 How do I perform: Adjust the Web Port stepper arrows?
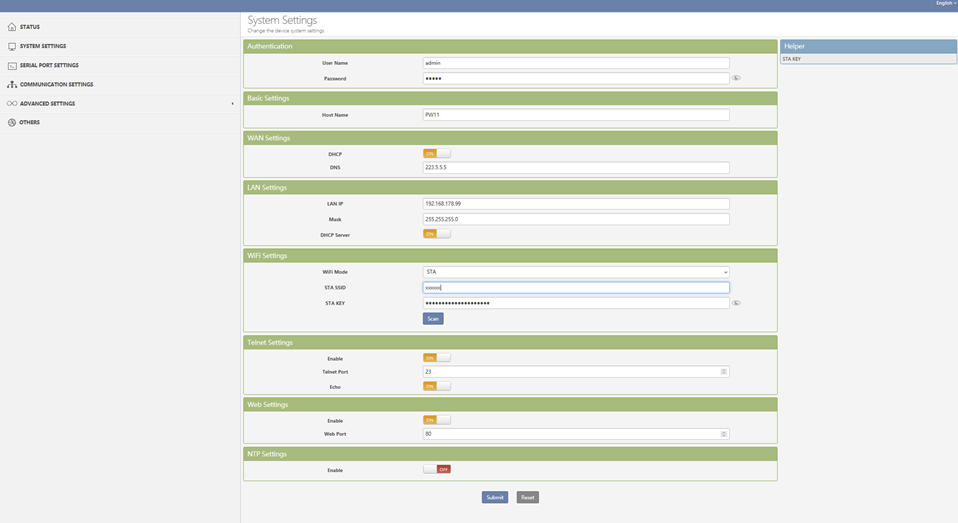pyautogui.click(x=723, y=434)
